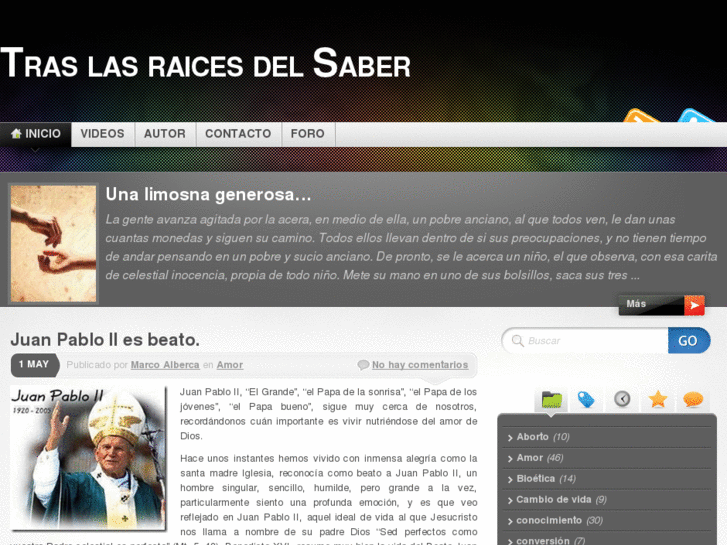Open the Juan Pablo II post image
The image size is (727, 545).
[88, 458]
